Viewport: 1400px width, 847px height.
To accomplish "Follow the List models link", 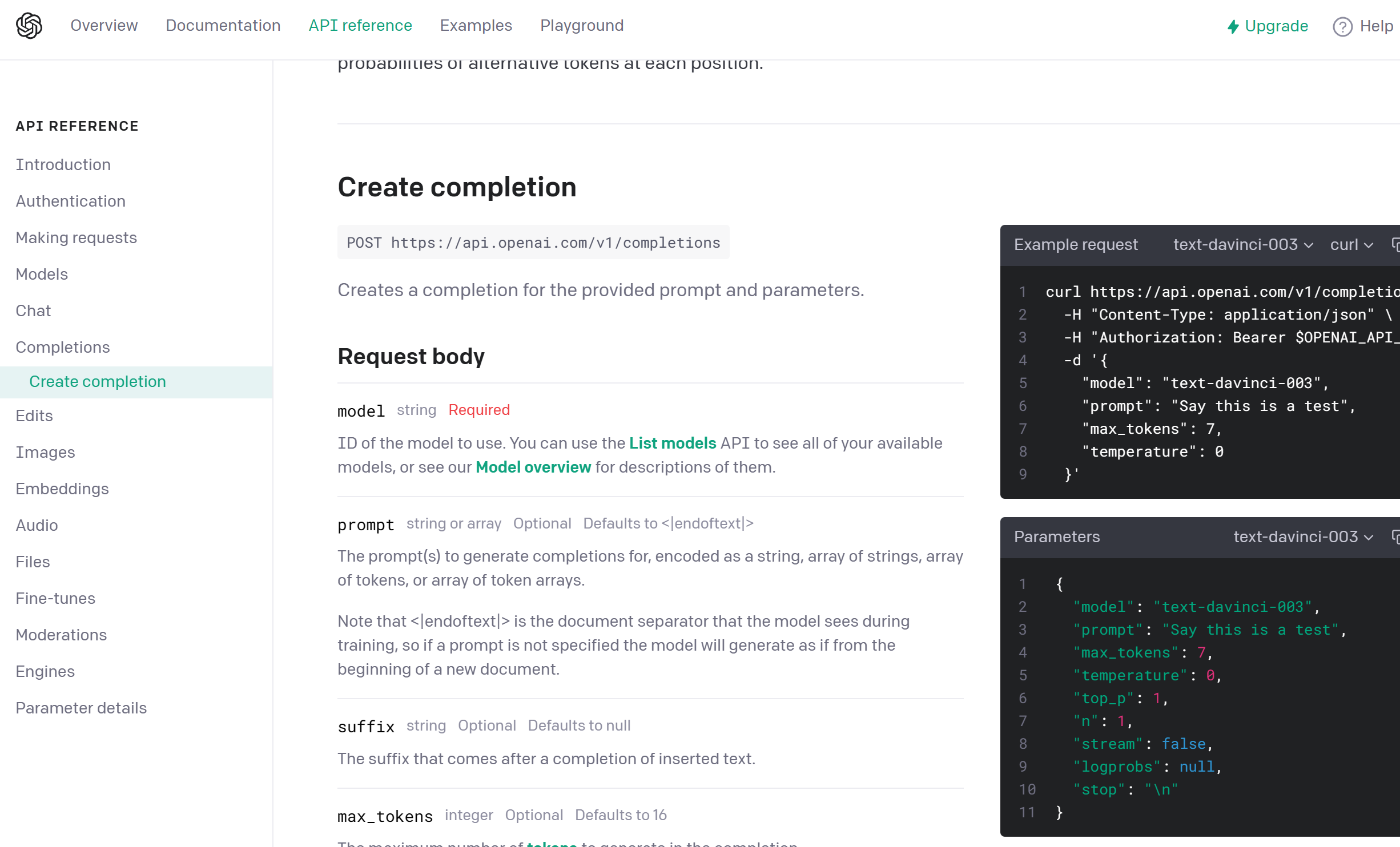I will click(672, 443).
